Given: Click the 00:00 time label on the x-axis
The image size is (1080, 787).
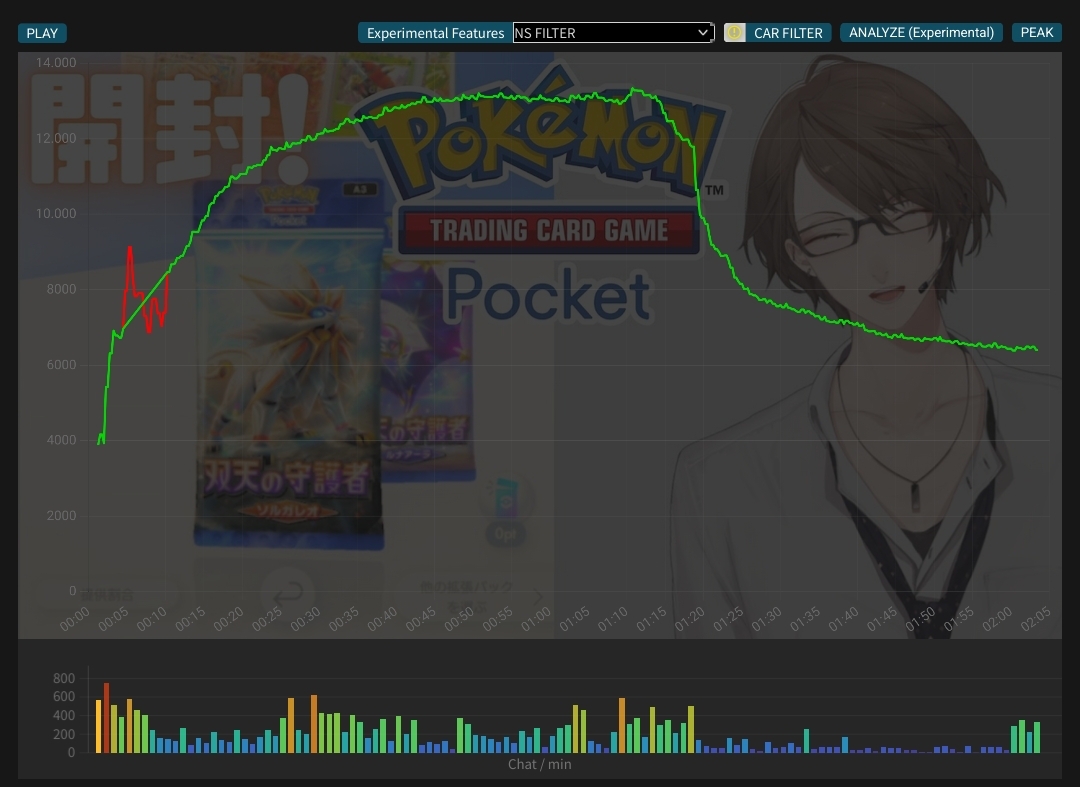Looking at the screenshot, I should tap(74, 619).
